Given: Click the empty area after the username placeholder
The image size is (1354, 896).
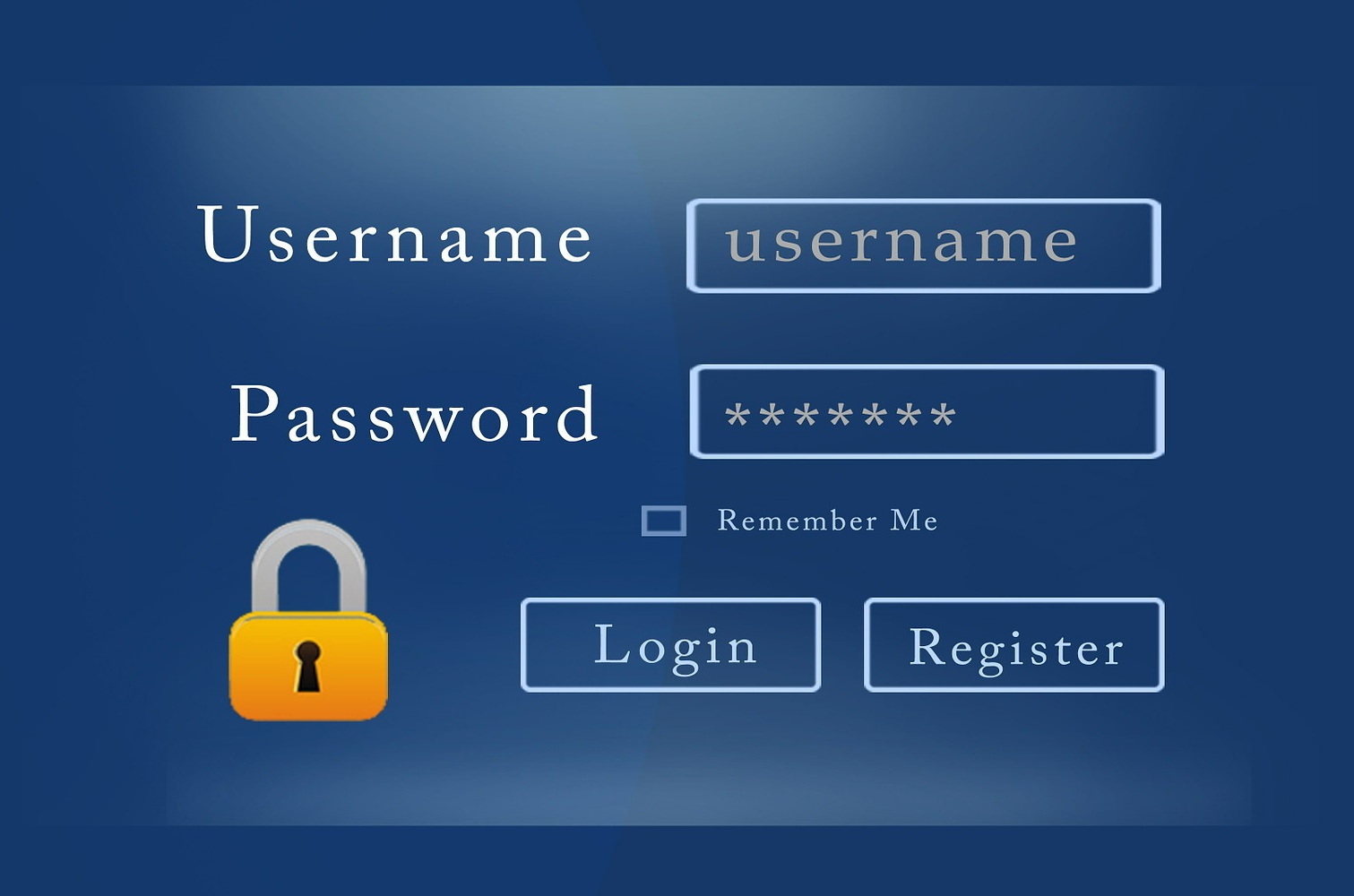Looking at the screenshot, I should [1117, 246].
